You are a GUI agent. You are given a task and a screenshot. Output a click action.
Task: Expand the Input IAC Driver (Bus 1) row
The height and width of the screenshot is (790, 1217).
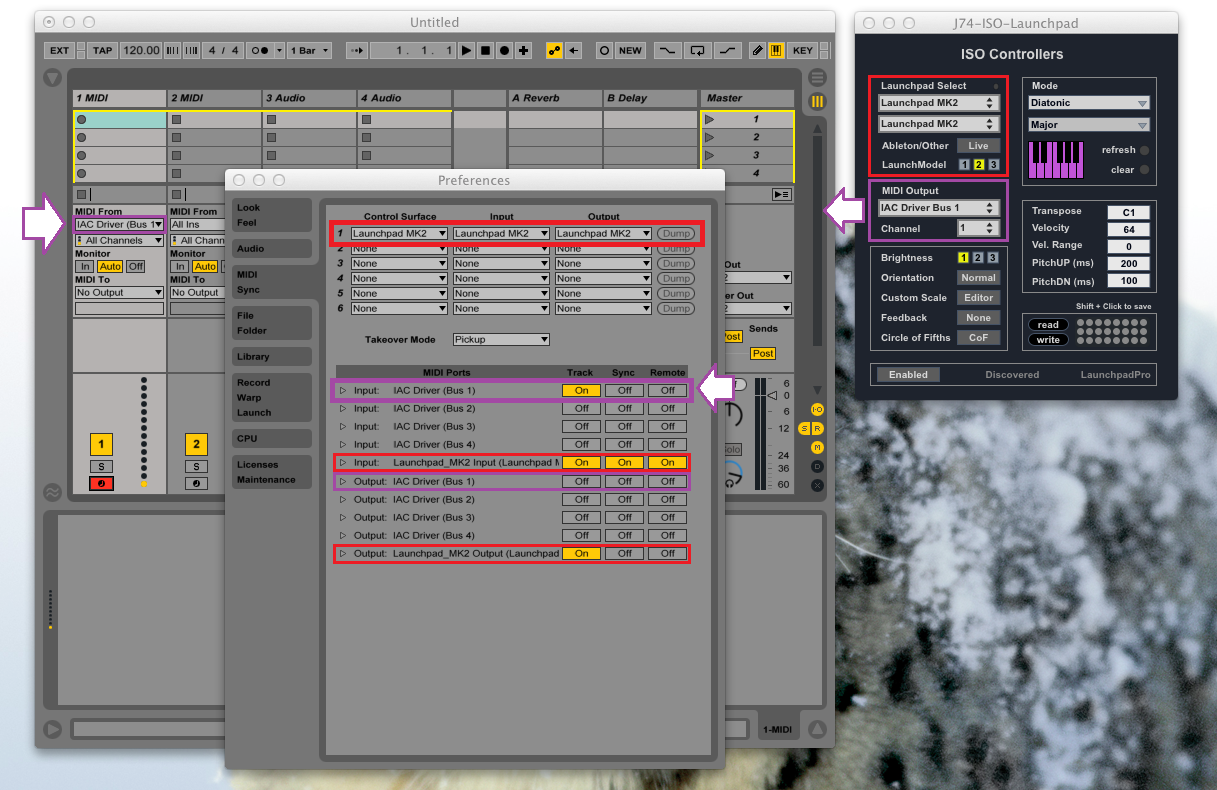click(x=342, y=390)
